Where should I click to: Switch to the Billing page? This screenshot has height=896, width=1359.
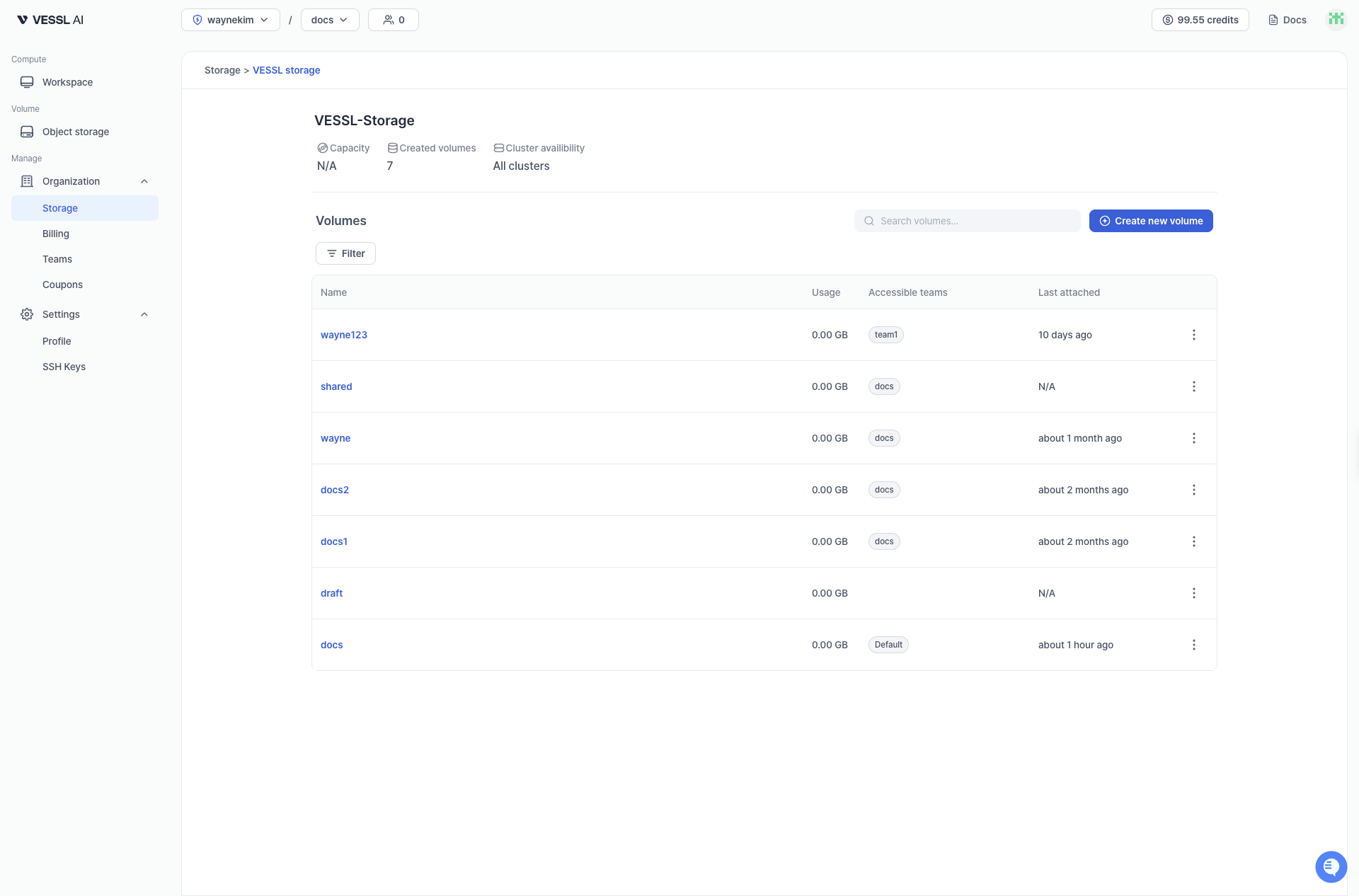[55, 234]
